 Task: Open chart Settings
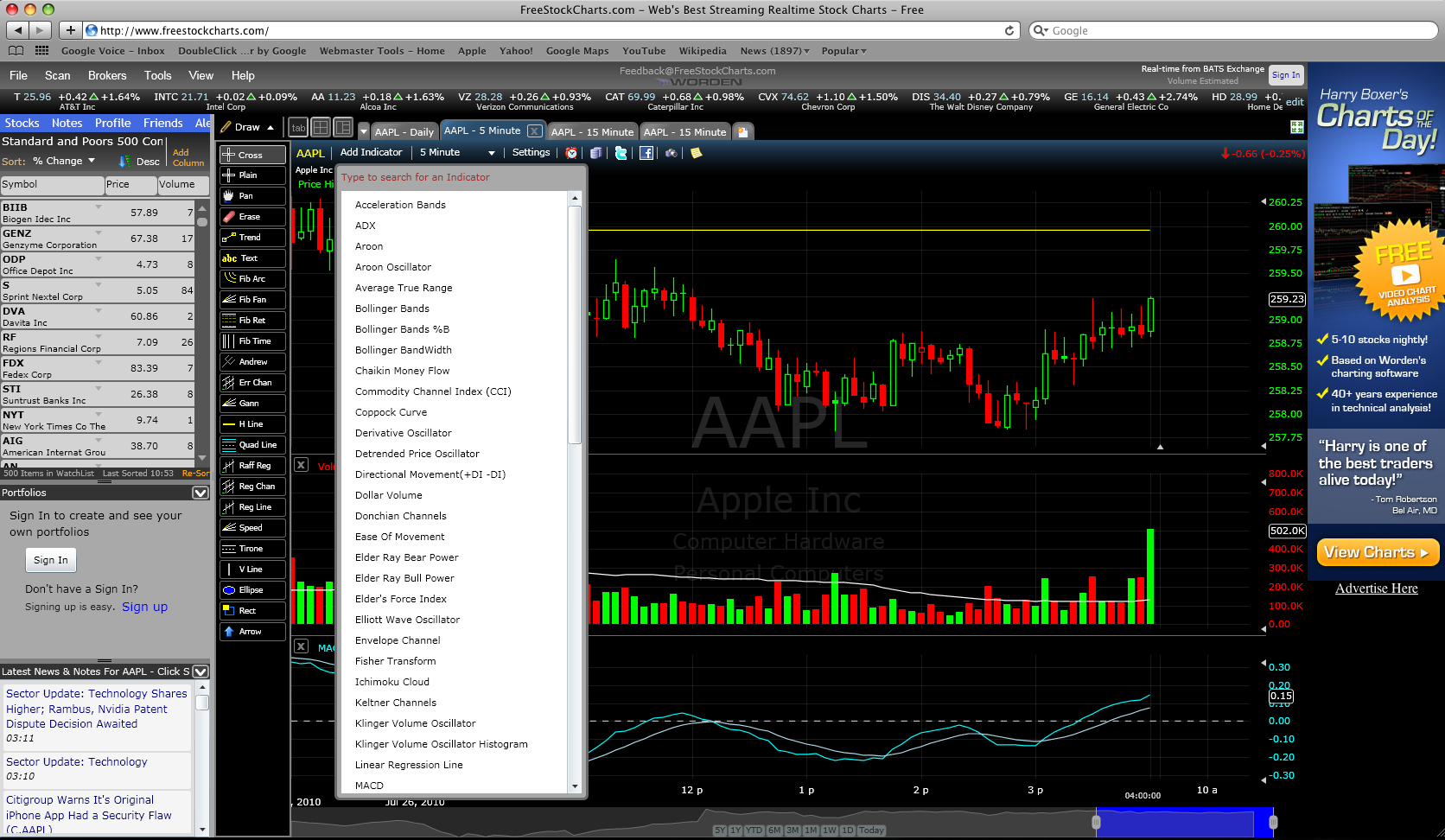pos(531,153)
